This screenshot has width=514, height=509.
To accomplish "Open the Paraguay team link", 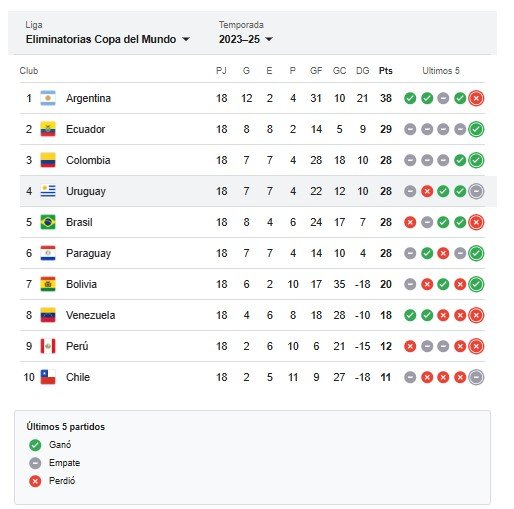I will (x=88, y=253).
